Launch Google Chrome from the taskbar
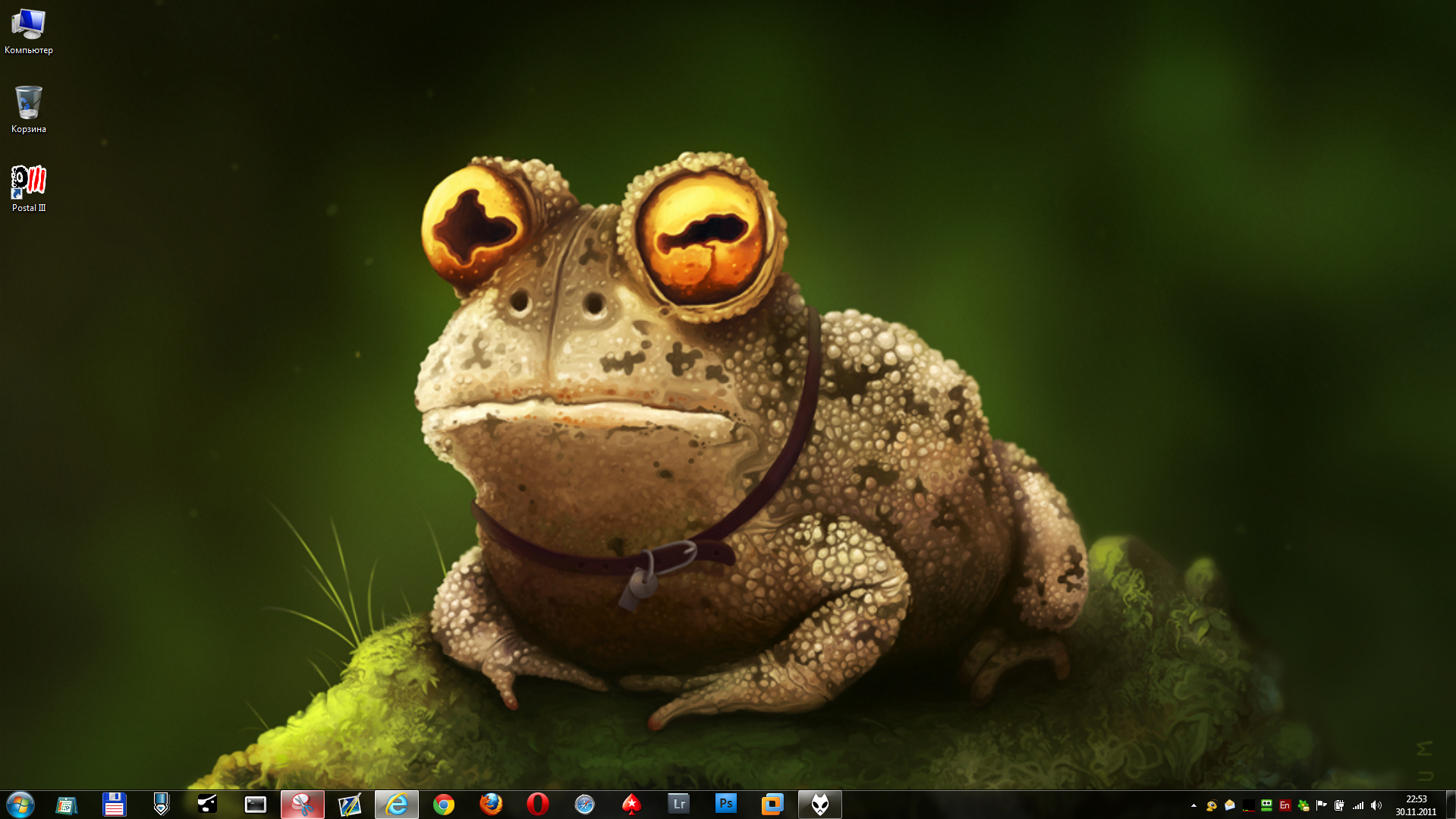This screenshot has width=1456, height=819. click(444, 805)
